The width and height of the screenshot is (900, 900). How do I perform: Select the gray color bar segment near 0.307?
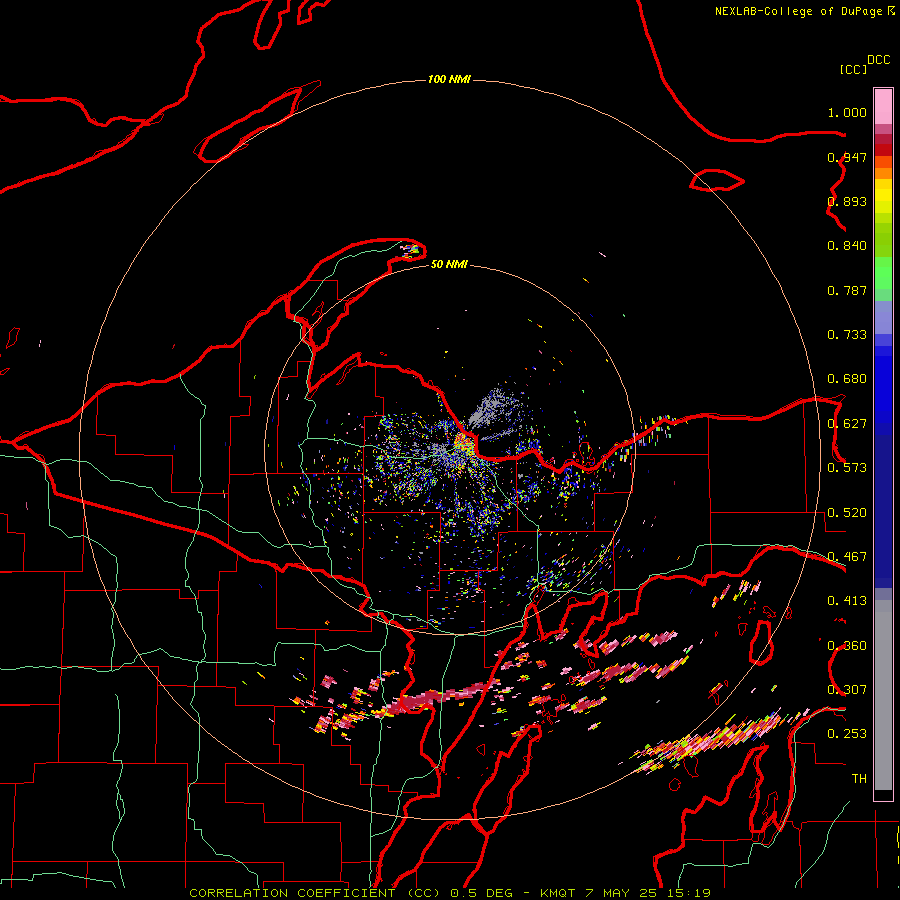883,700
